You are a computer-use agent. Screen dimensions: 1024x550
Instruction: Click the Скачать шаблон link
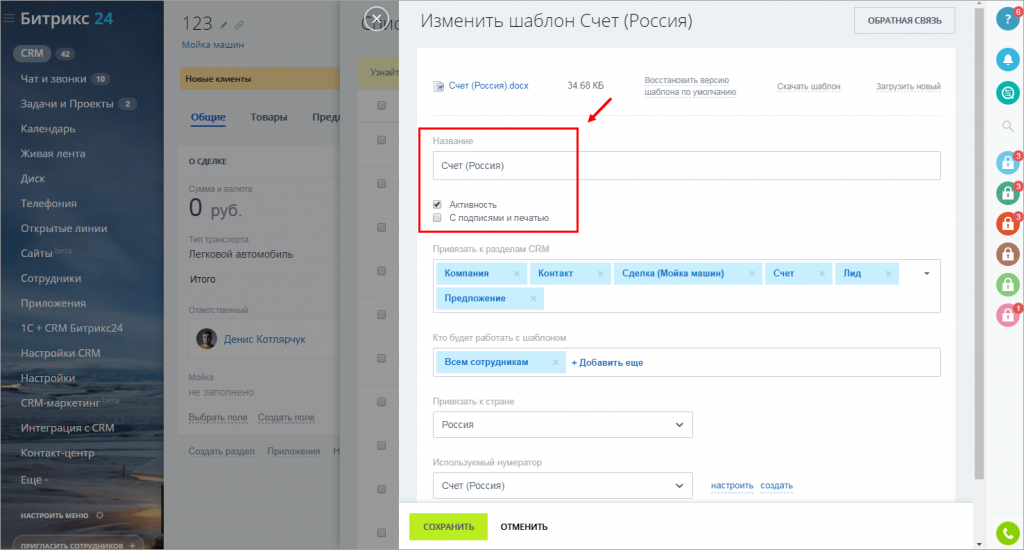pos(808,87)
